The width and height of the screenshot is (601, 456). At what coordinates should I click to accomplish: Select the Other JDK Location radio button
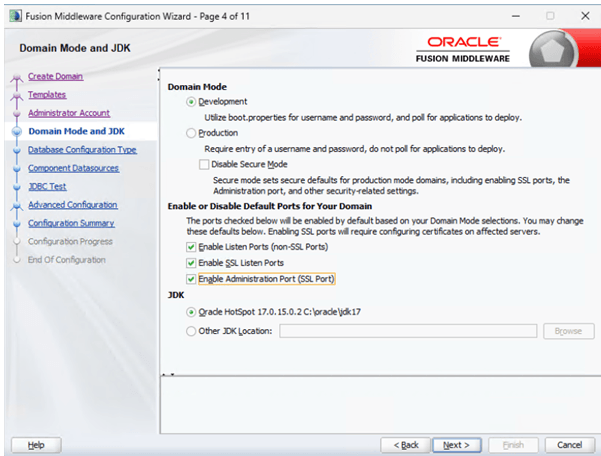point(191,331)
